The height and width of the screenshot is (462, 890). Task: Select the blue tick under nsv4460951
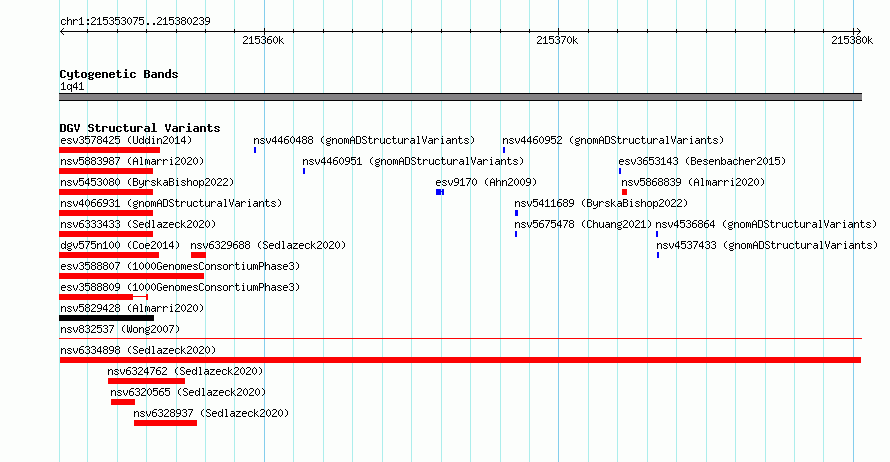(304, 171)
